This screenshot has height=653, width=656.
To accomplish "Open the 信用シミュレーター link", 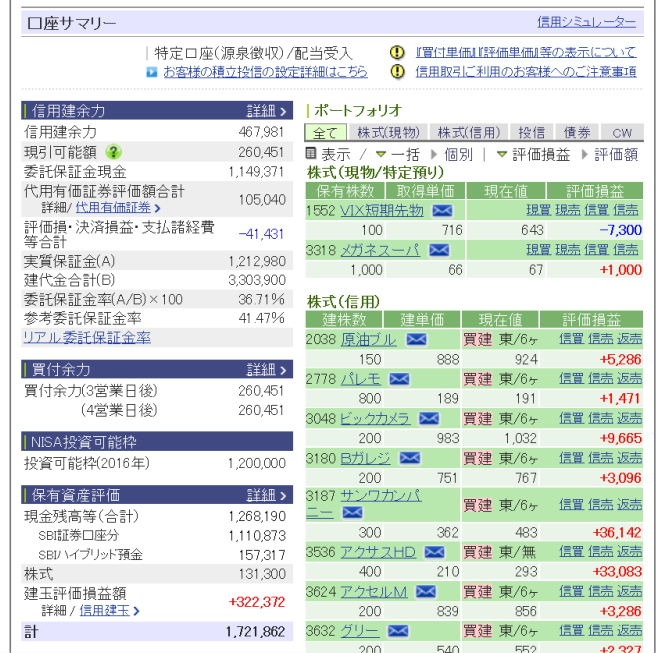I will click(x=586, y=22).
